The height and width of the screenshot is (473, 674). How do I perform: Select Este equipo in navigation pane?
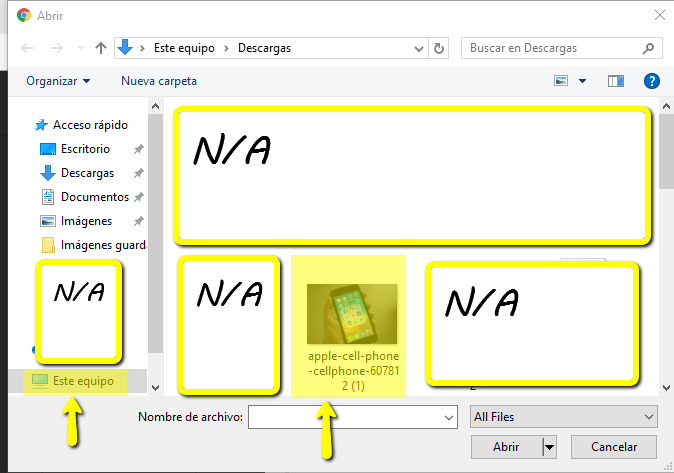click(x=83, y=381)
